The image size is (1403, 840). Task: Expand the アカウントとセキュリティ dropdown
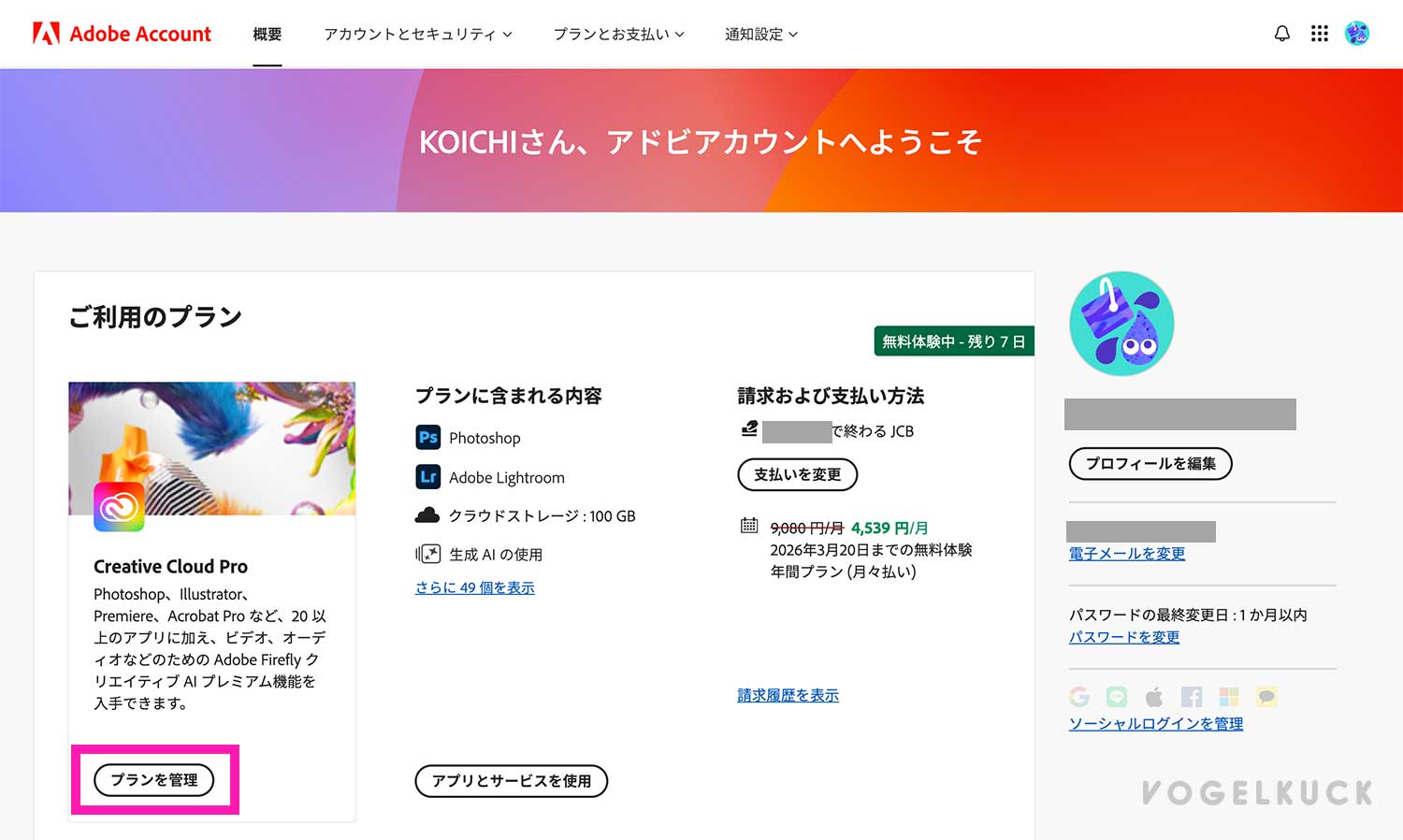click(x=417, y=34)
